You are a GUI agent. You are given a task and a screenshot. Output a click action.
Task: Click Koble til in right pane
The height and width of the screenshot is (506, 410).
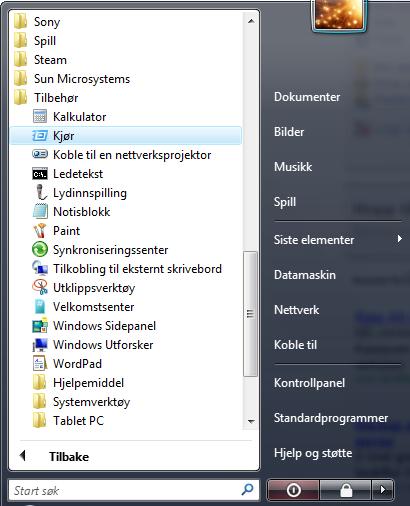point(295,345)
